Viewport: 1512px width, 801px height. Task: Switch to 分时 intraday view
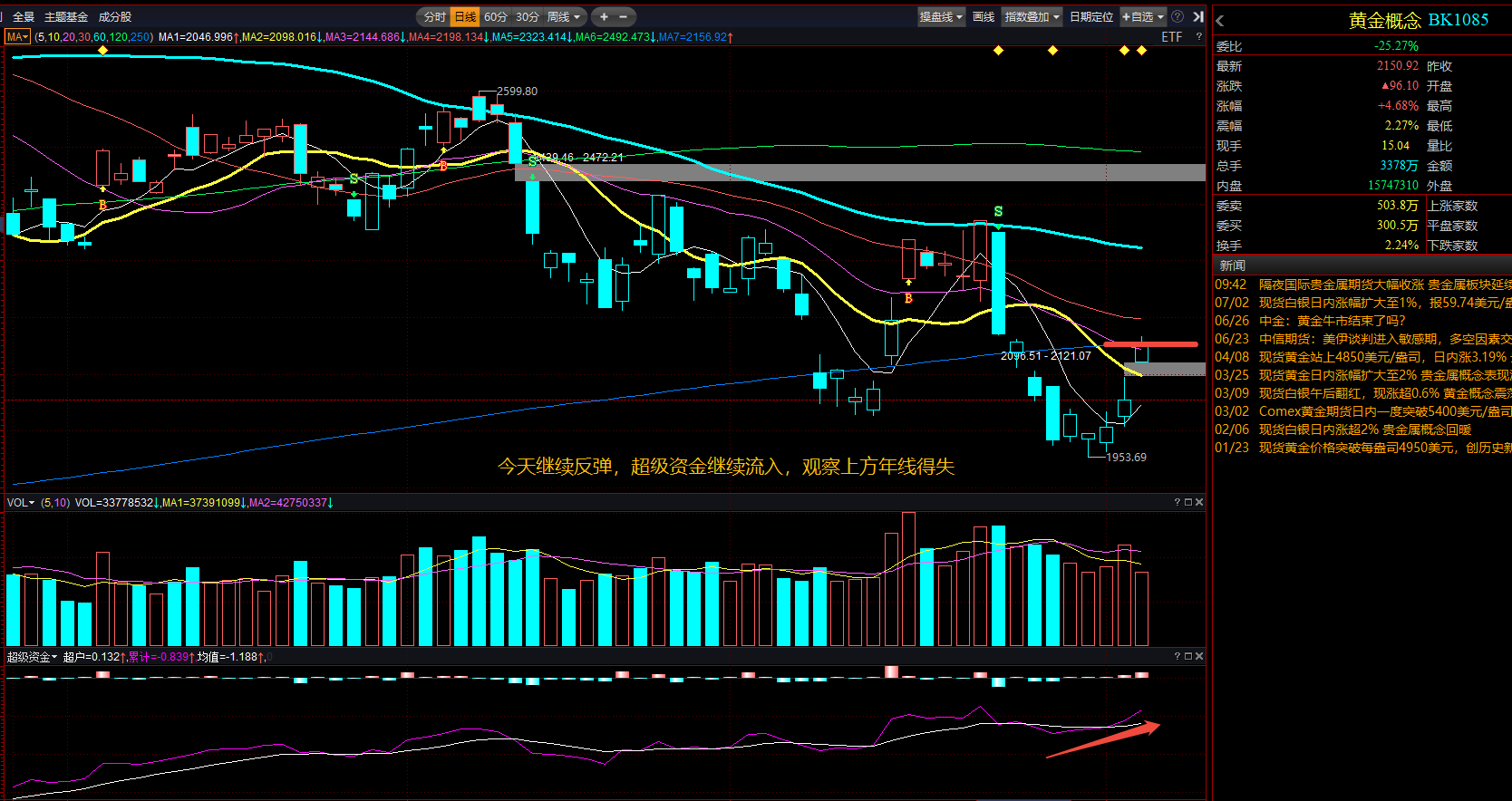click(435, 16)
